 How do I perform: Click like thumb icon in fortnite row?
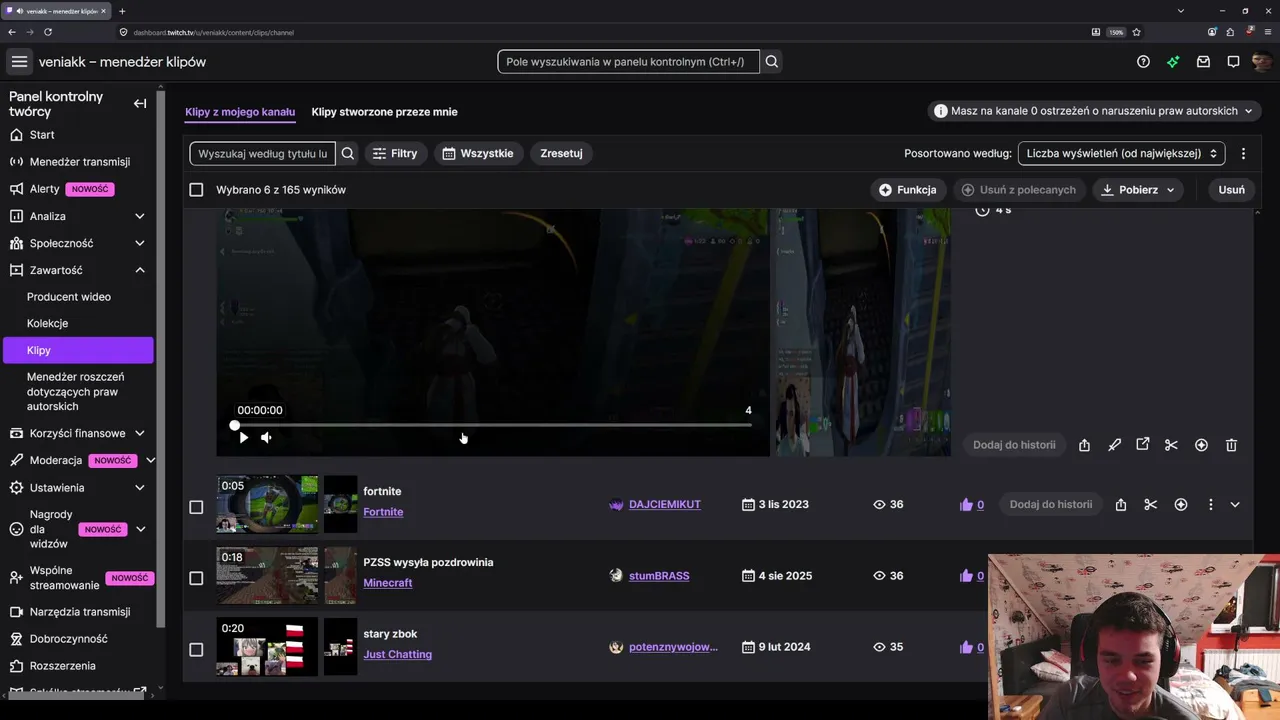coord(966,505)
